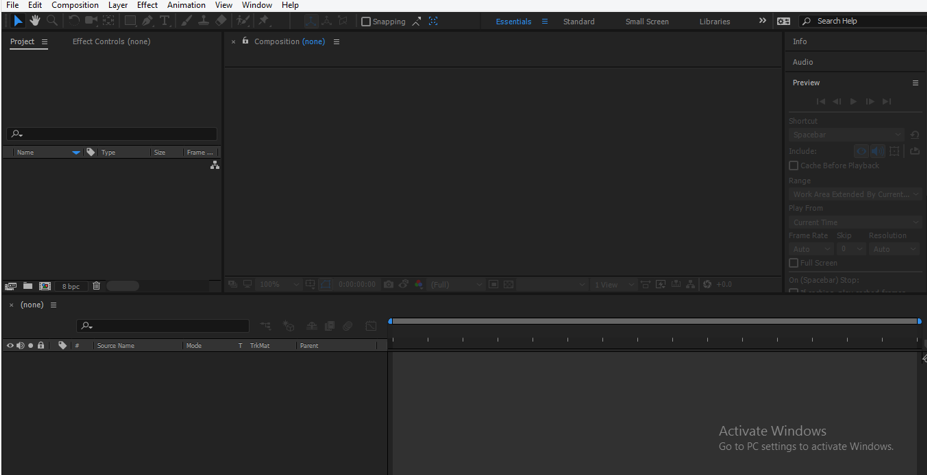Switch to the Libraries workspace
The image size is (927, 475).
coord(715,21)
